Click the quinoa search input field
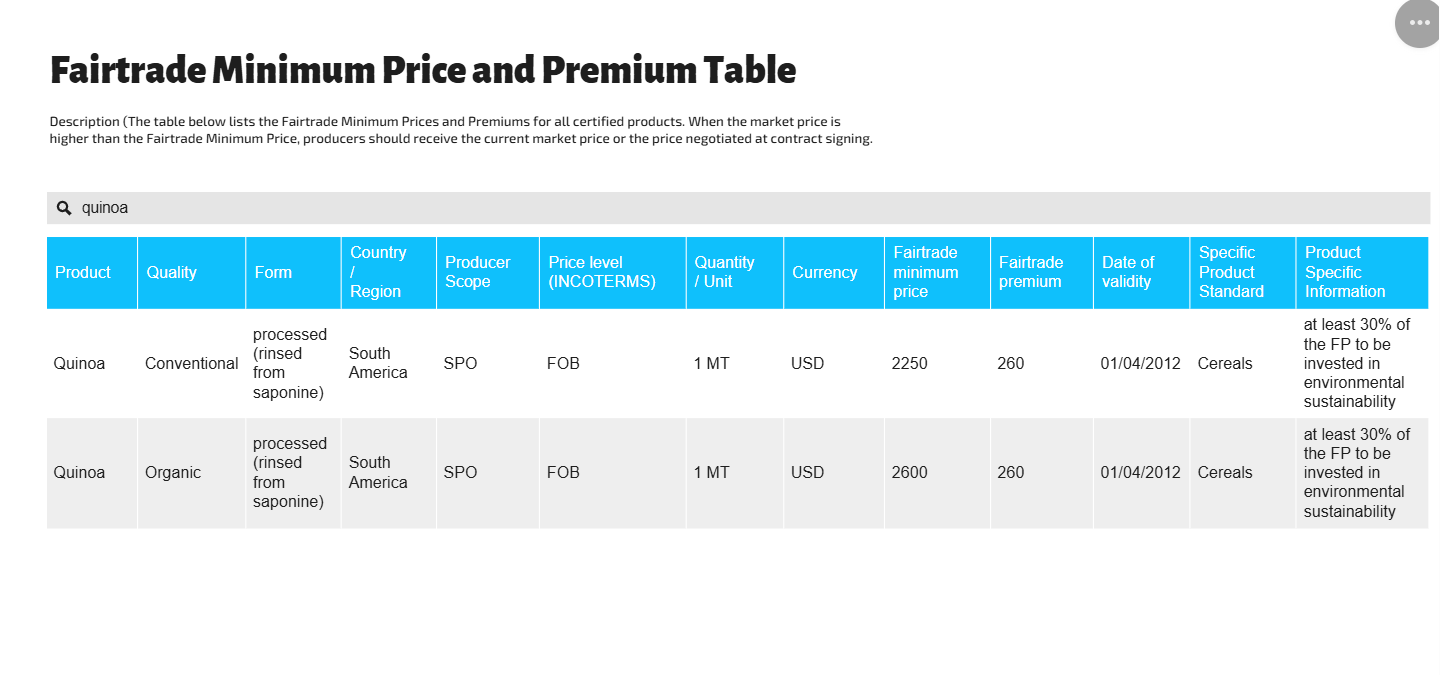Image resolution: width=1440 pixels, height=675 pixels. pos(700,208)
